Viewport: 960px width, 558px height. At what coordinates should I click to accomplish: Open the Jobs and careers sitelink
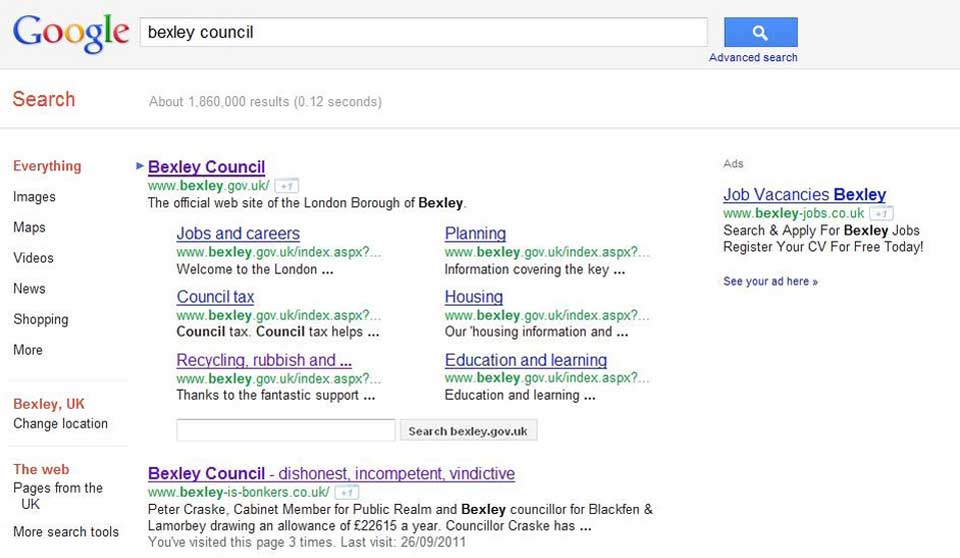click(x=238, y=233)
